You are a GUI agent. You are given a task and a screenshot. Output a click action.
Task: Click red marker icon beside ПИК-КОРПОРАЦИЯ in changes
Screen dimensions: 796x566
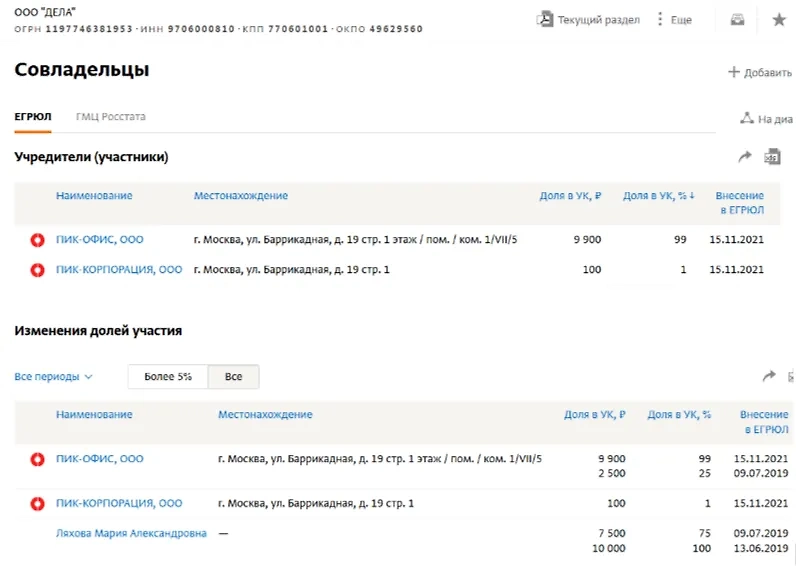pos(37,503)
